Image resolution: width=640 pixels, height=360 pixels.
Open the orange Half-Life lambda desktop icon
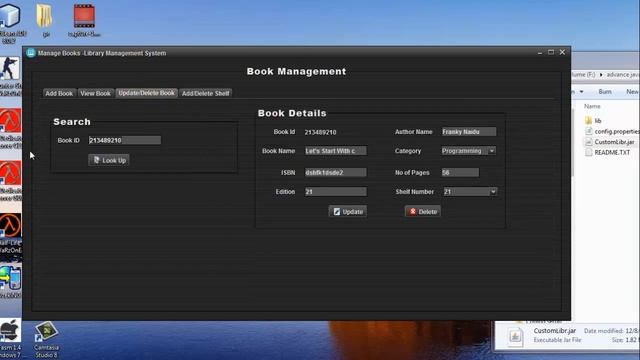coord(11,224)
